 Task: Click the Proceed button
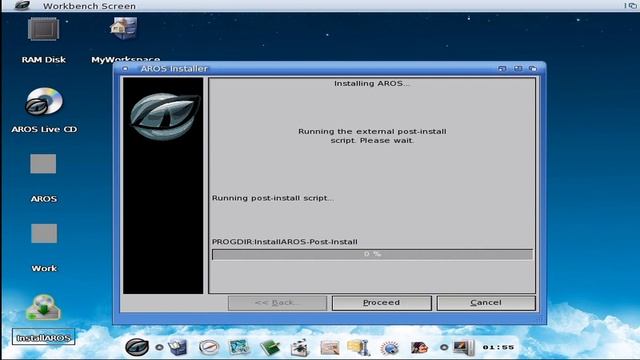pos(382,303)
